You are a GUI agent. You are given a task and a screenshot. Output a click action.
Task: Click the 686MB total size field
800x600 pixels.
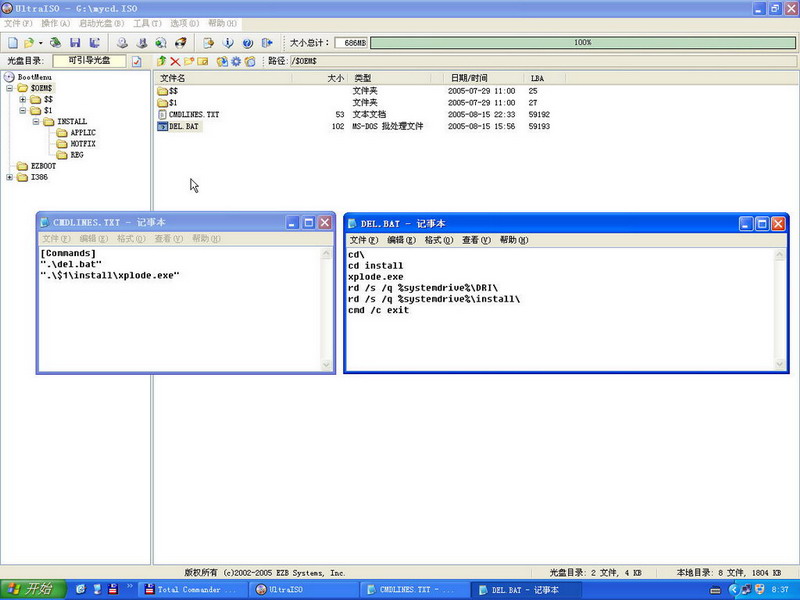point(351,43)
